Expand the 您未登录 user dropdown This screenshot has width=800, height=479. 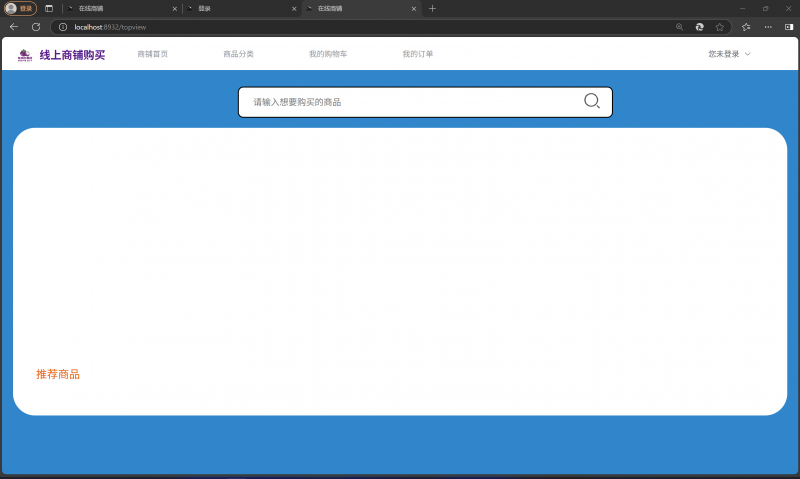(x=729, y=54)
